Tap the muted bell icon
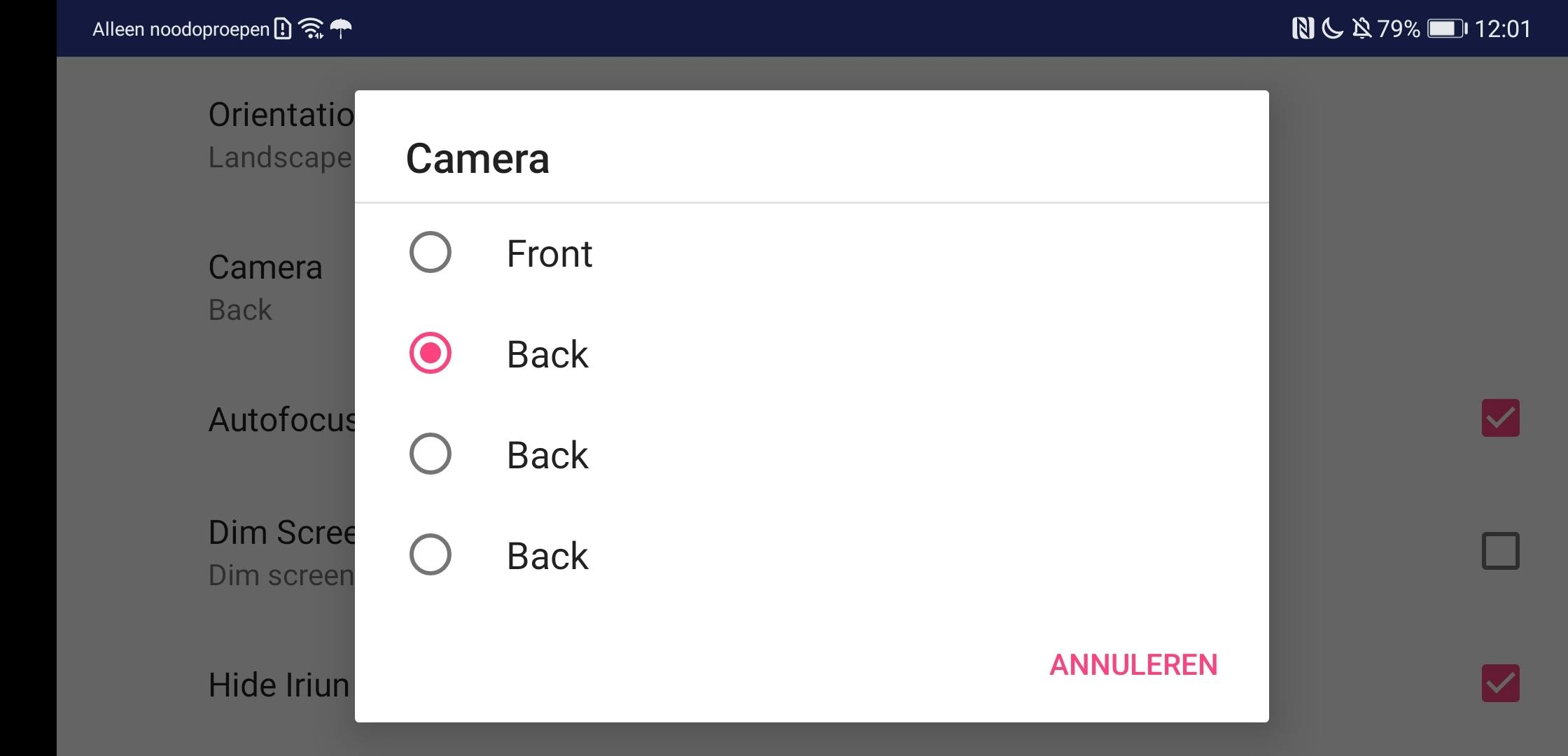Viewport: 1568px width, 756px height. pos(1361,29)
